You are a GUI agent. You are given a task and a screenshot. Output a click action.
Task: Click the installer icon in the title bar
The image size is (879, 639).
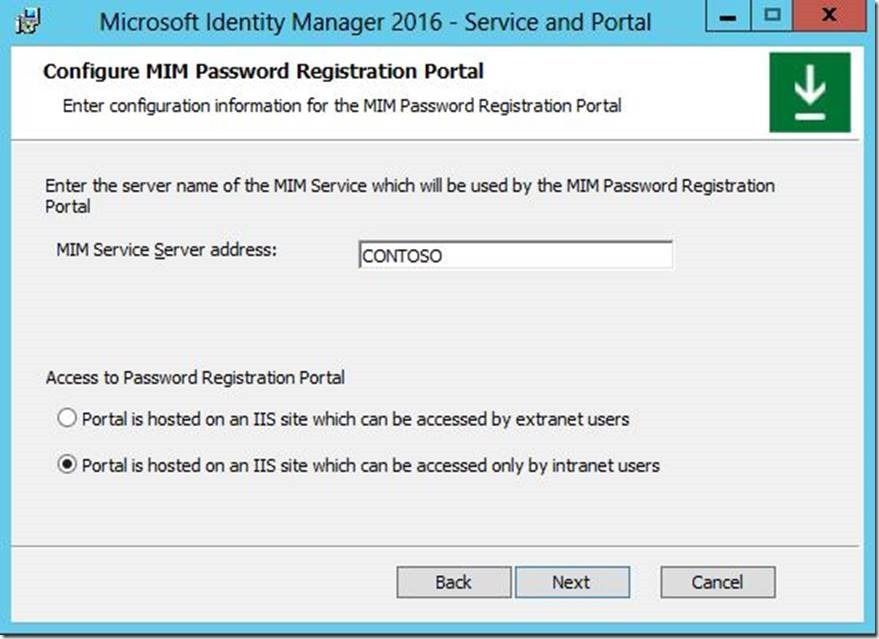pos(28,22)
